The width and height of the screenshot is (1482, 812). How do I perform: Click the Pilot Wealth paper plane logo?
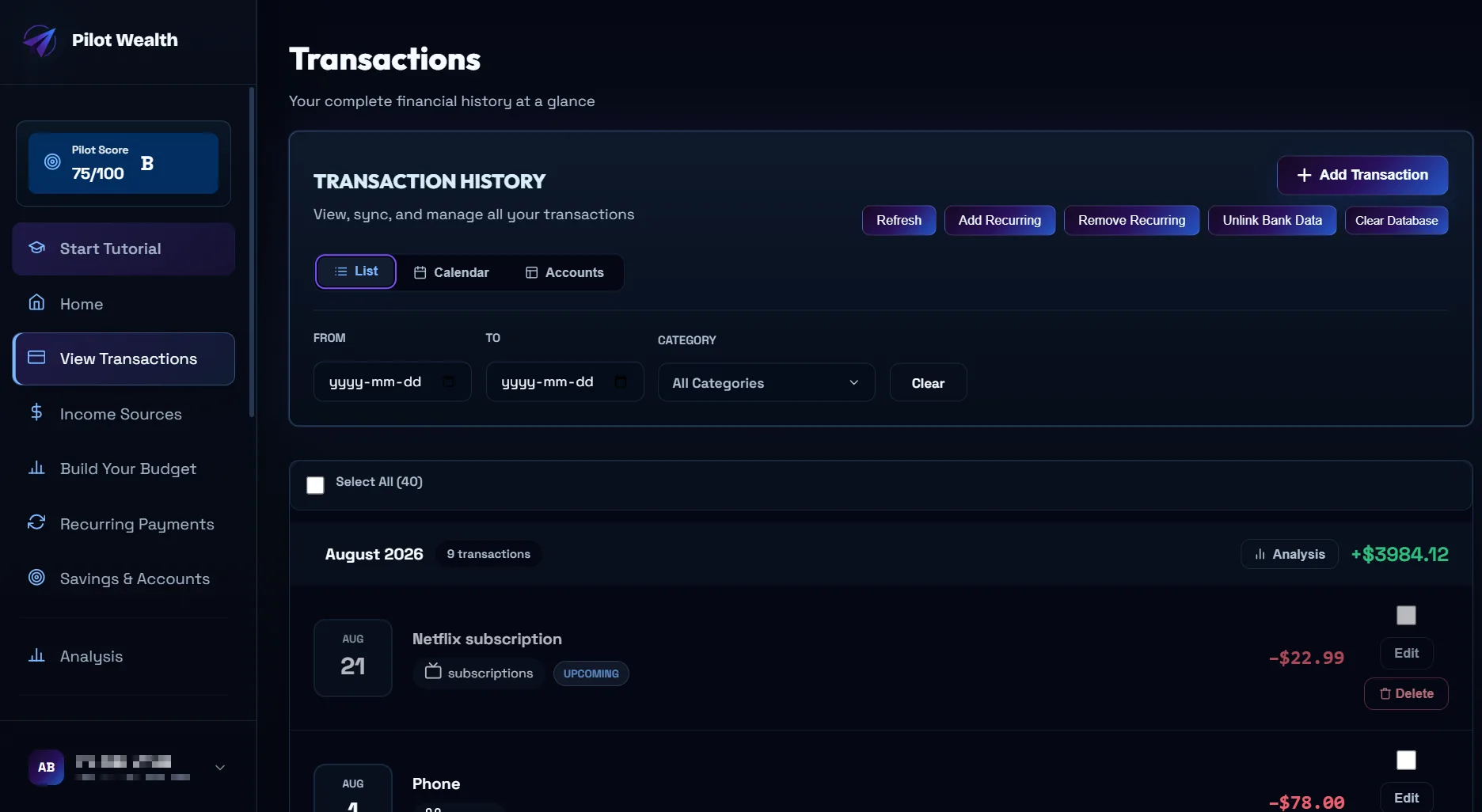point(40,40)
